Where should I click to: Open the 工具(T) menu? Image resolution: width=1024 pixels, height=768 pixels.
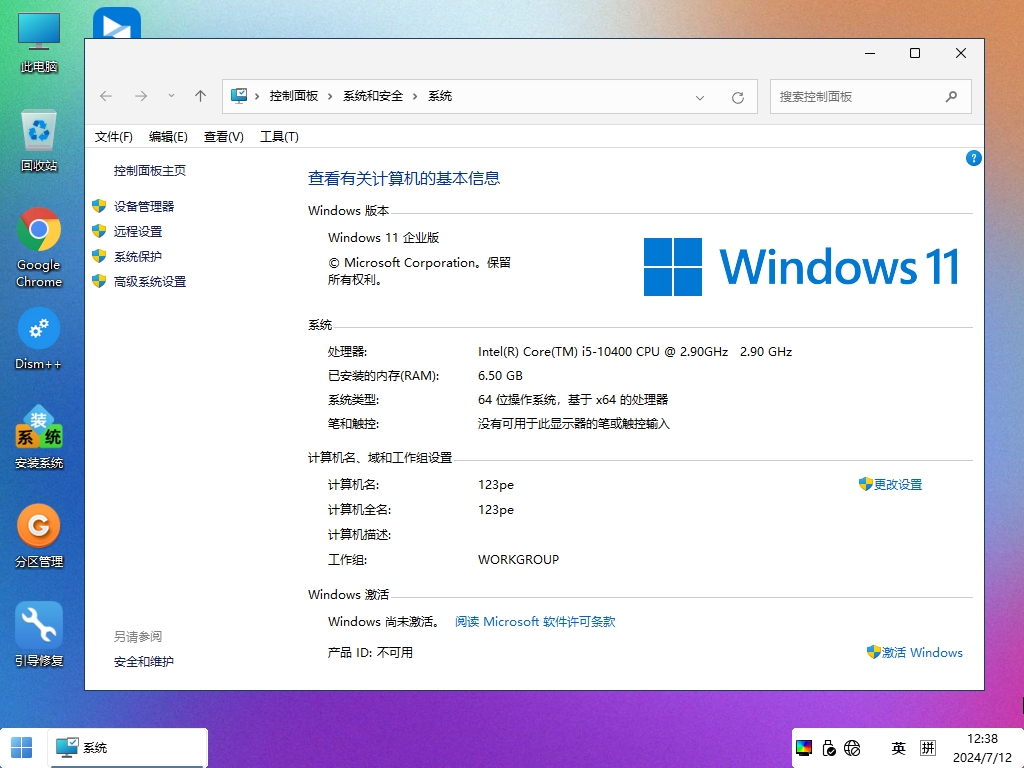click(x=279, y=136)
